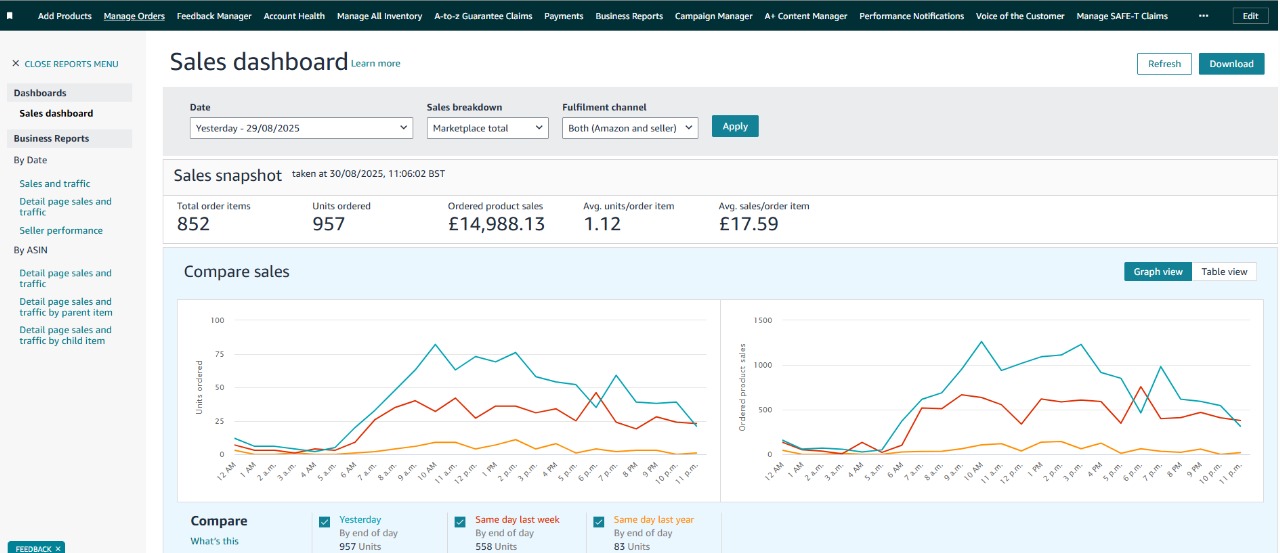Image resolution: width=1280 pixels, height=553 pixels.
Task: Open Sales and traffic report in sidebar
Action: point(55,183)
